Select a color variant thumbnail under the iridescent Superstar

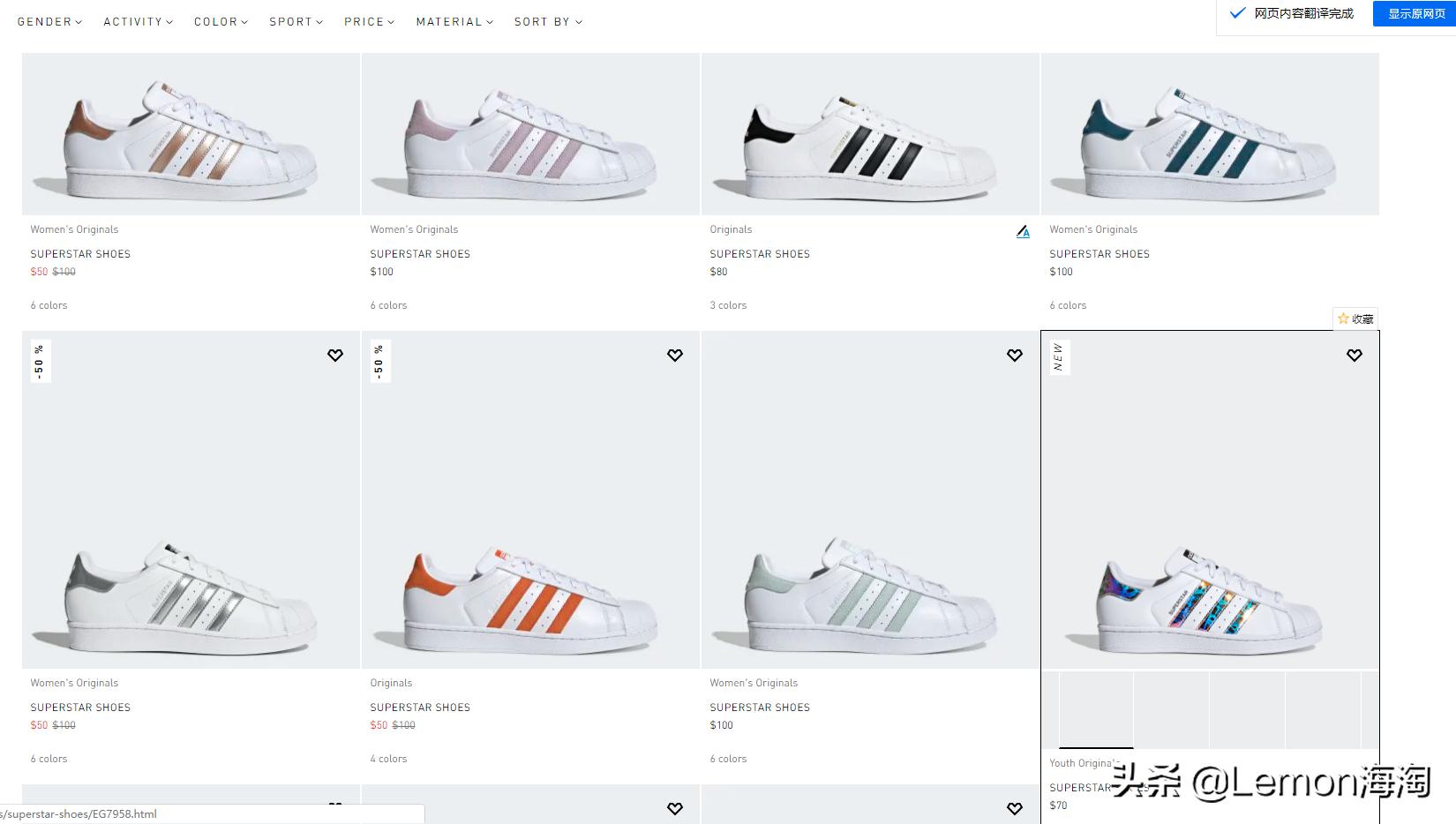pyautogui.click(x=1096, y=710)
